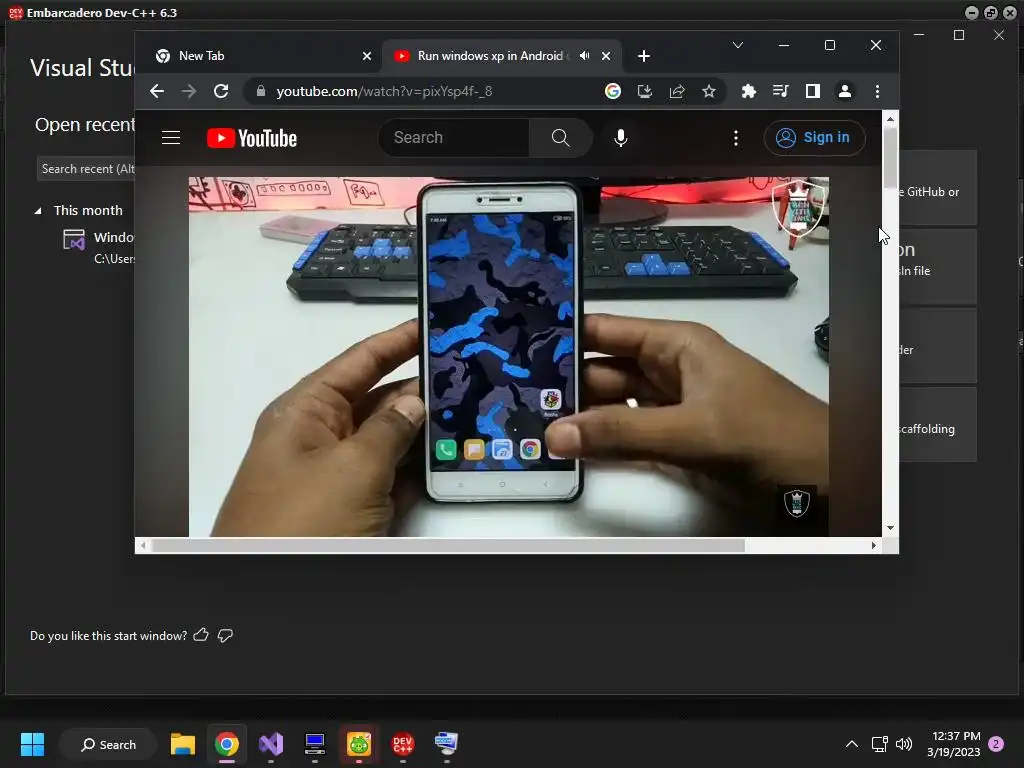The height and width of the screenshot is (768, 1024).
Task: Select the Run windows xp in Android tab
Action: (501, 56)
